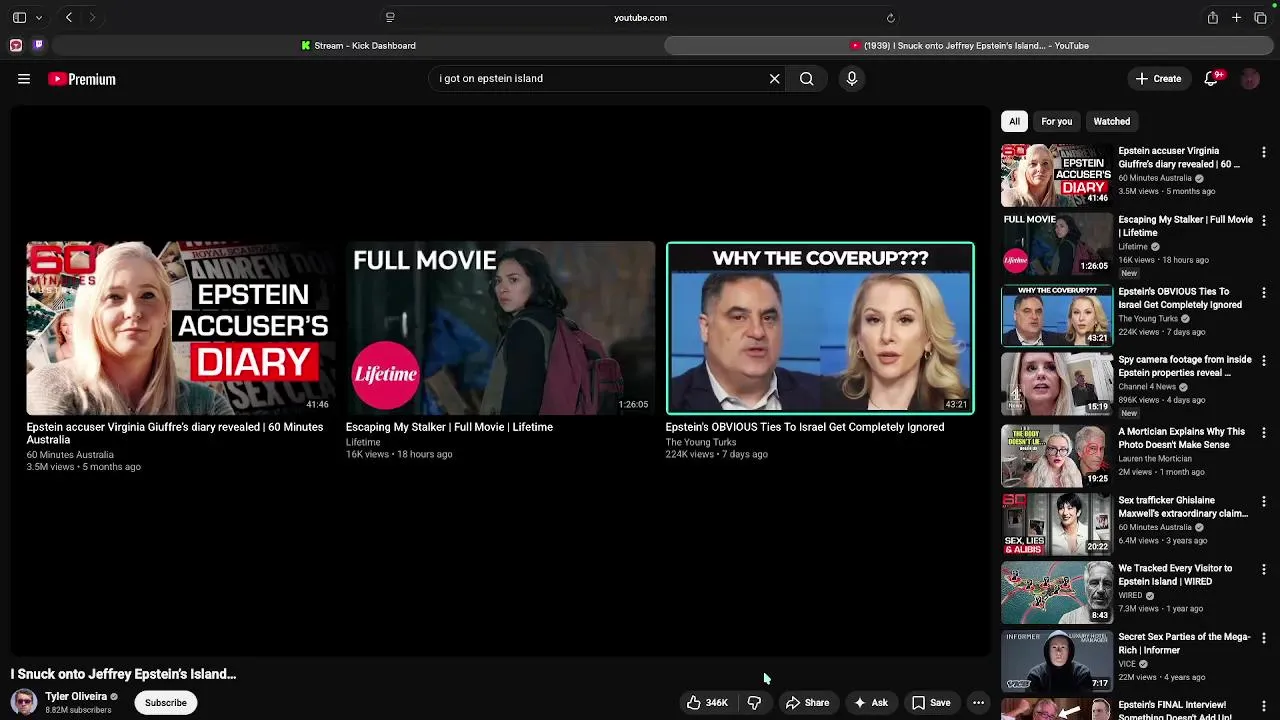Open Tyler Oliveira's channel avatar
The height and width of the screenshot is (720, 1280).
(x=24, y=702)
